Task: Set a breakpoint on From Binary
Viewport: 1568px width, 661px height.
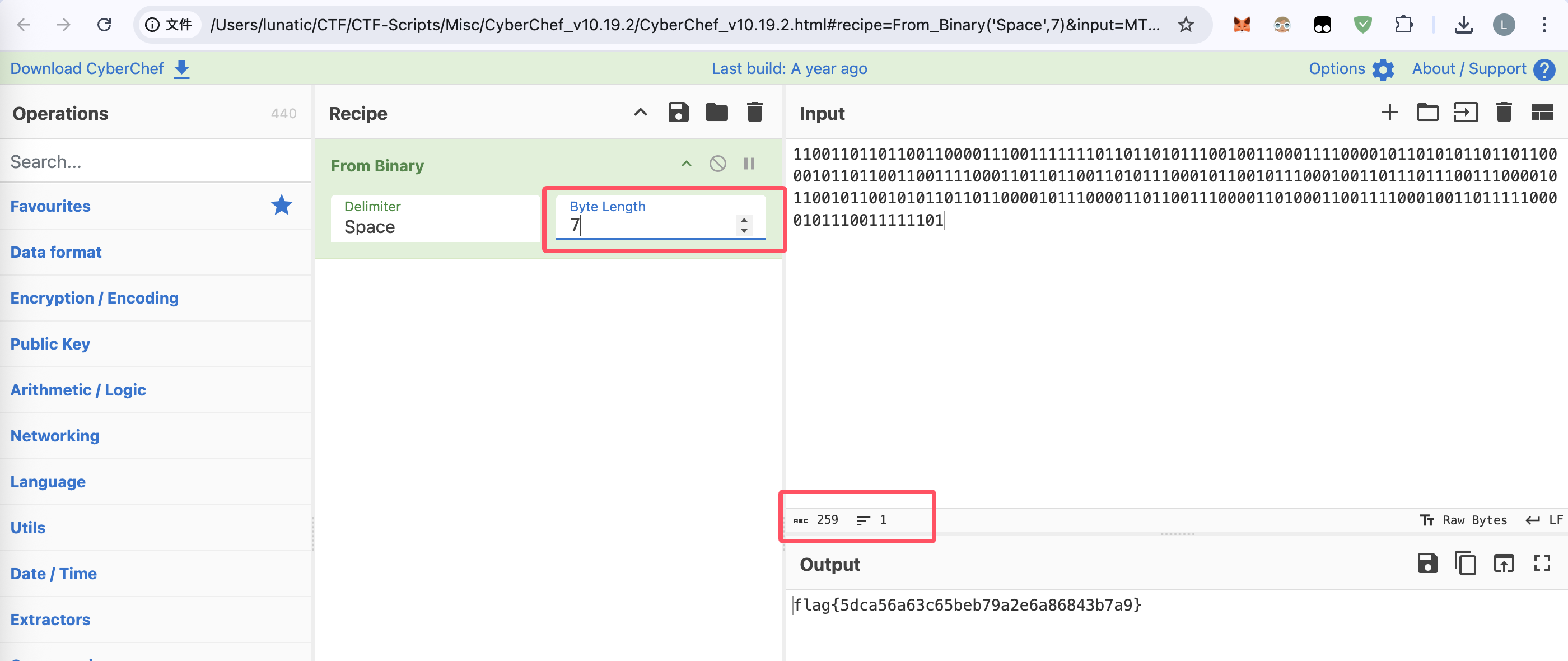Action: click(749, 164)
